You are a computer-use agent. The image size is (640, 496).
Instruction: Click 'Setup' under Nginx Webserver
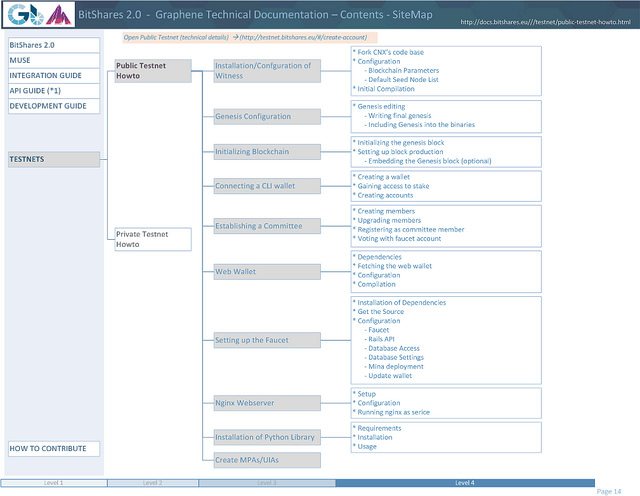(x=367, y=394)
